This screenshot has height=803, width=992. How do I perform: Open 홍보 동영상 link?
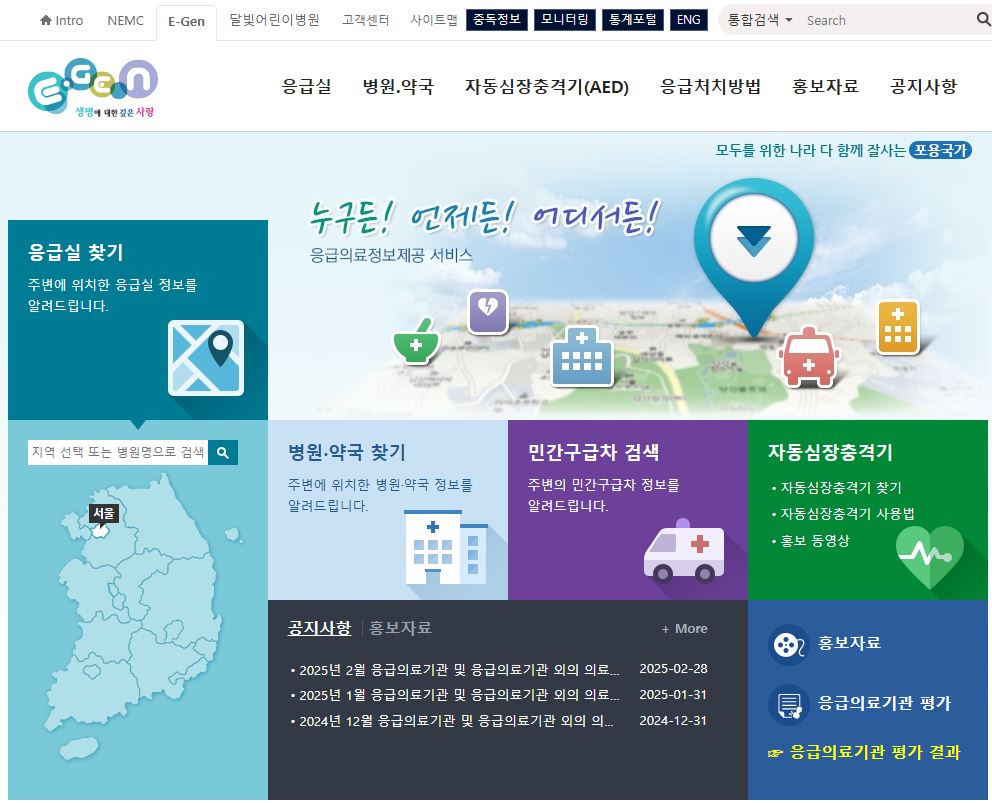814,541
